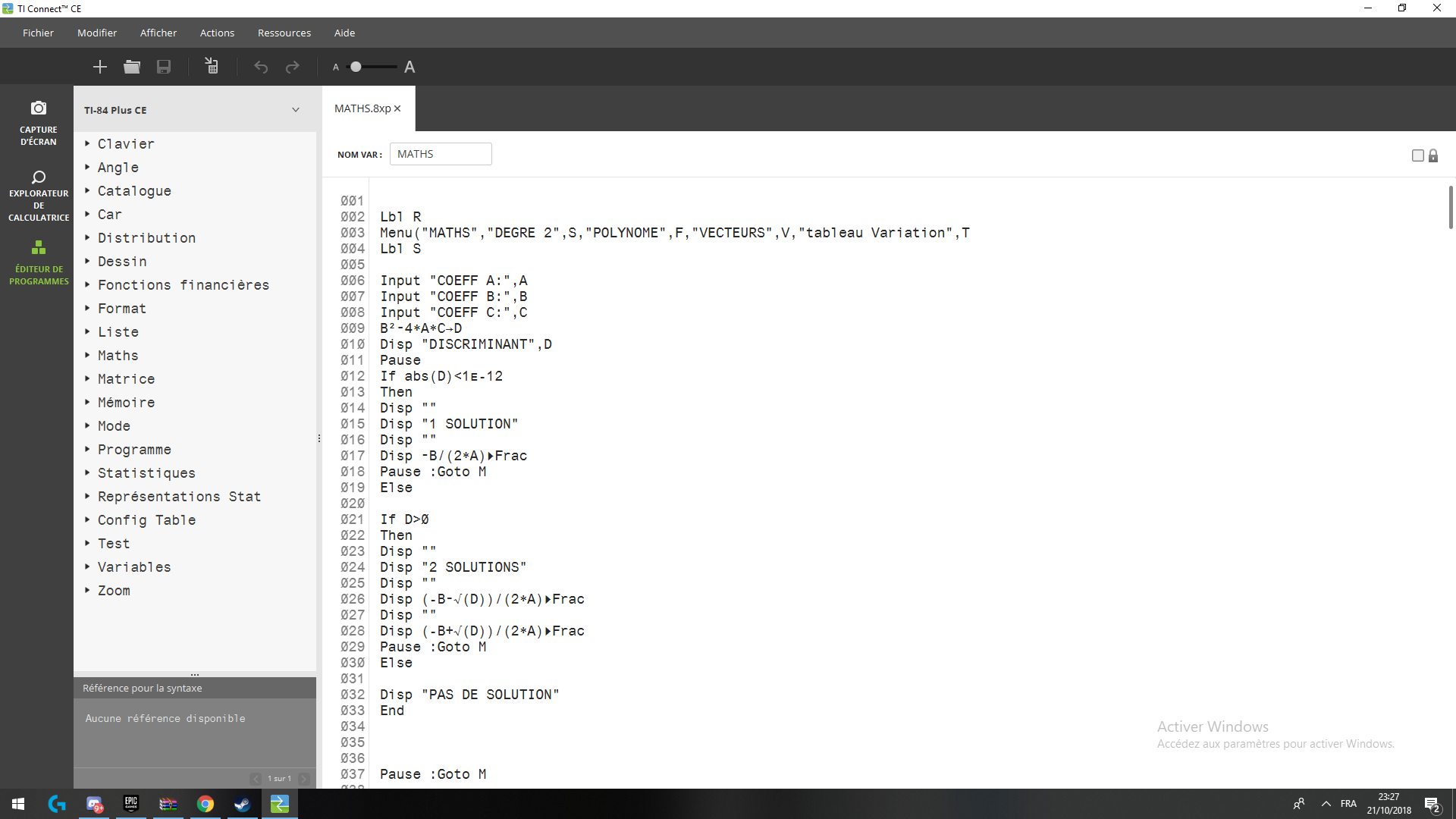Click the save disk icon
Screen dimensions: 1456x819
click(x=164, y=67)
